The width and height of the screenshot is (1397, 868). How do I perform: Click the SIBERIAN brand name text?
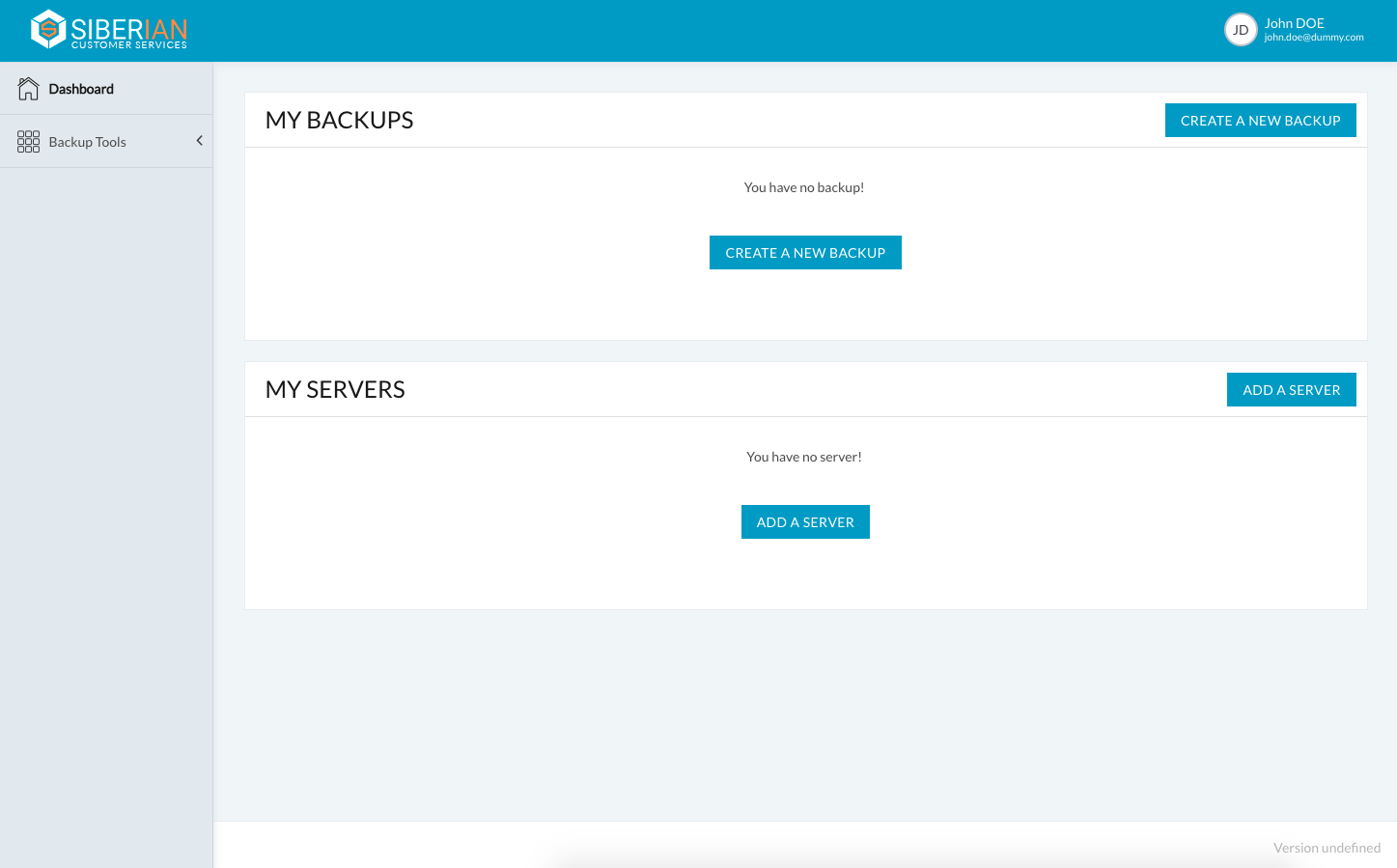128,28
